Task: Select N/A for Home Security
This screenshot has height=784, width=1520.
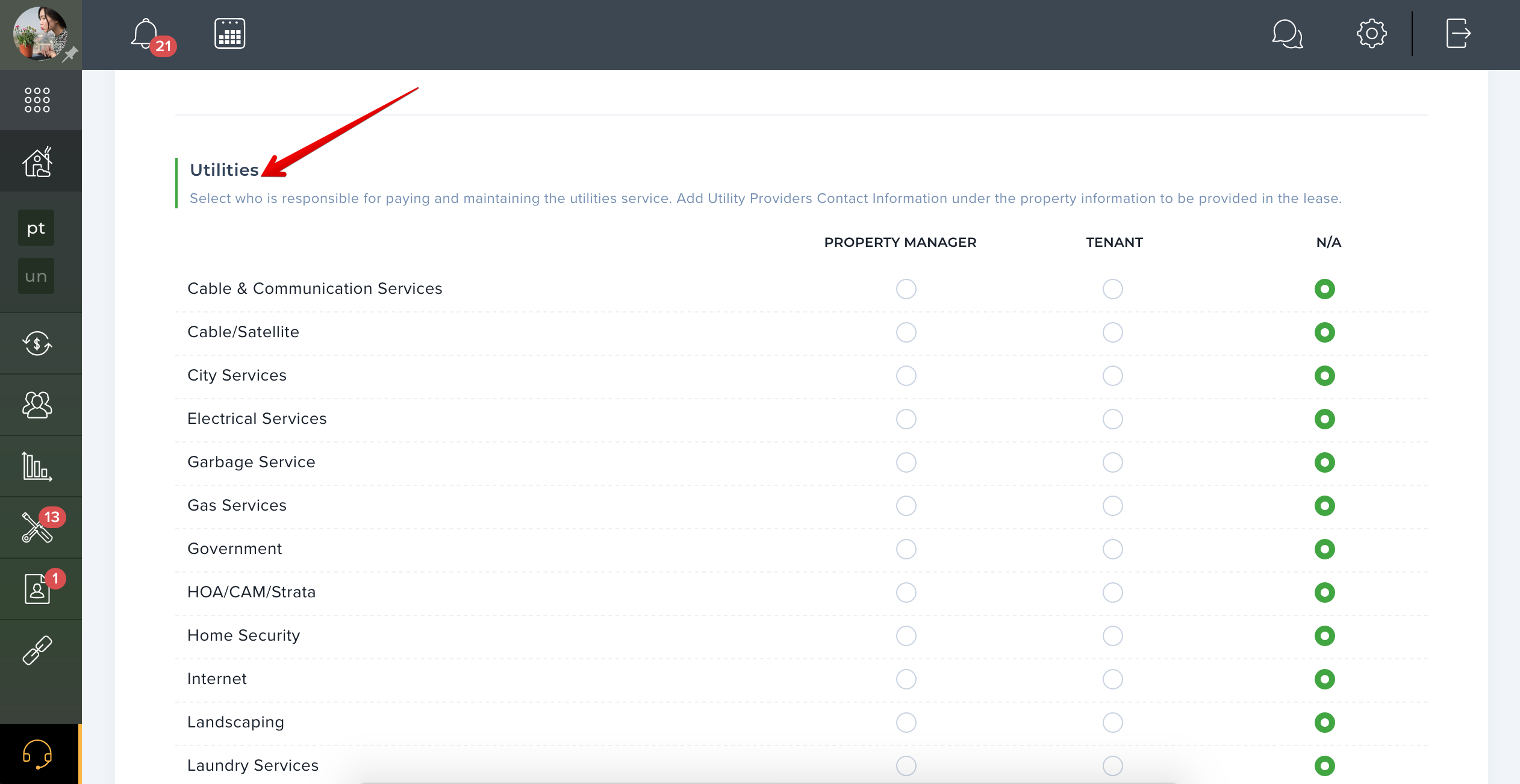Action: click(1324, 636)
